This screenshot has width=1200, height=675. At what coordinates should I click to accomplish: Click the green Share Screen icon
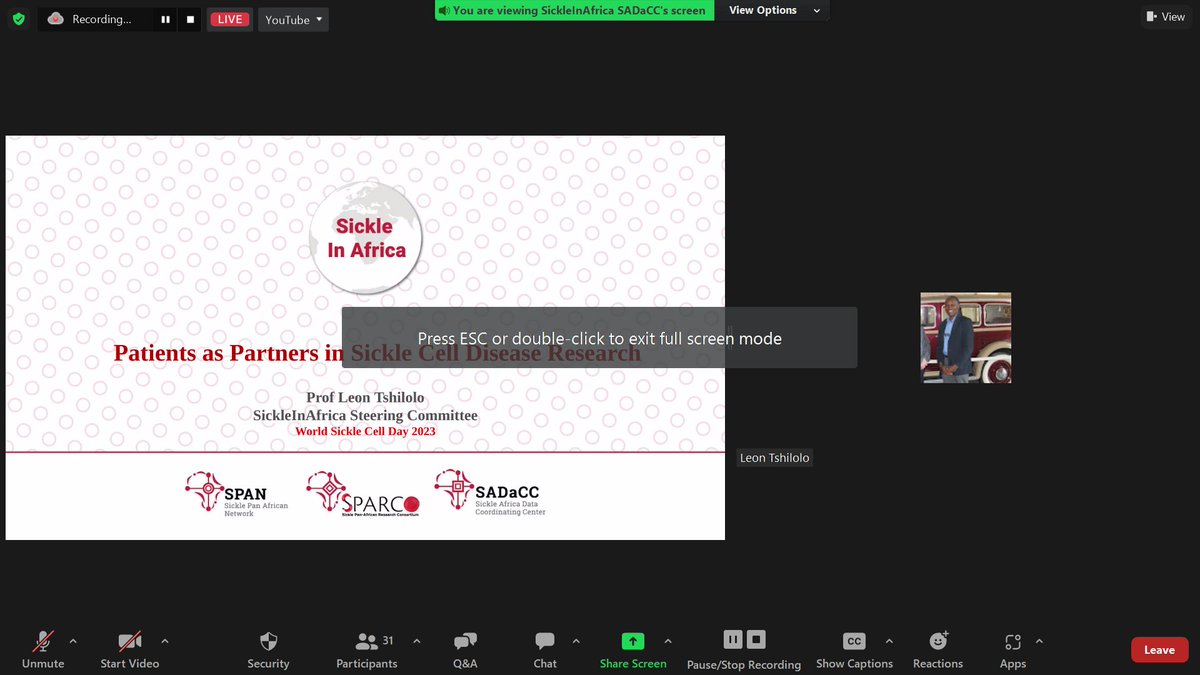pos(633,641)
